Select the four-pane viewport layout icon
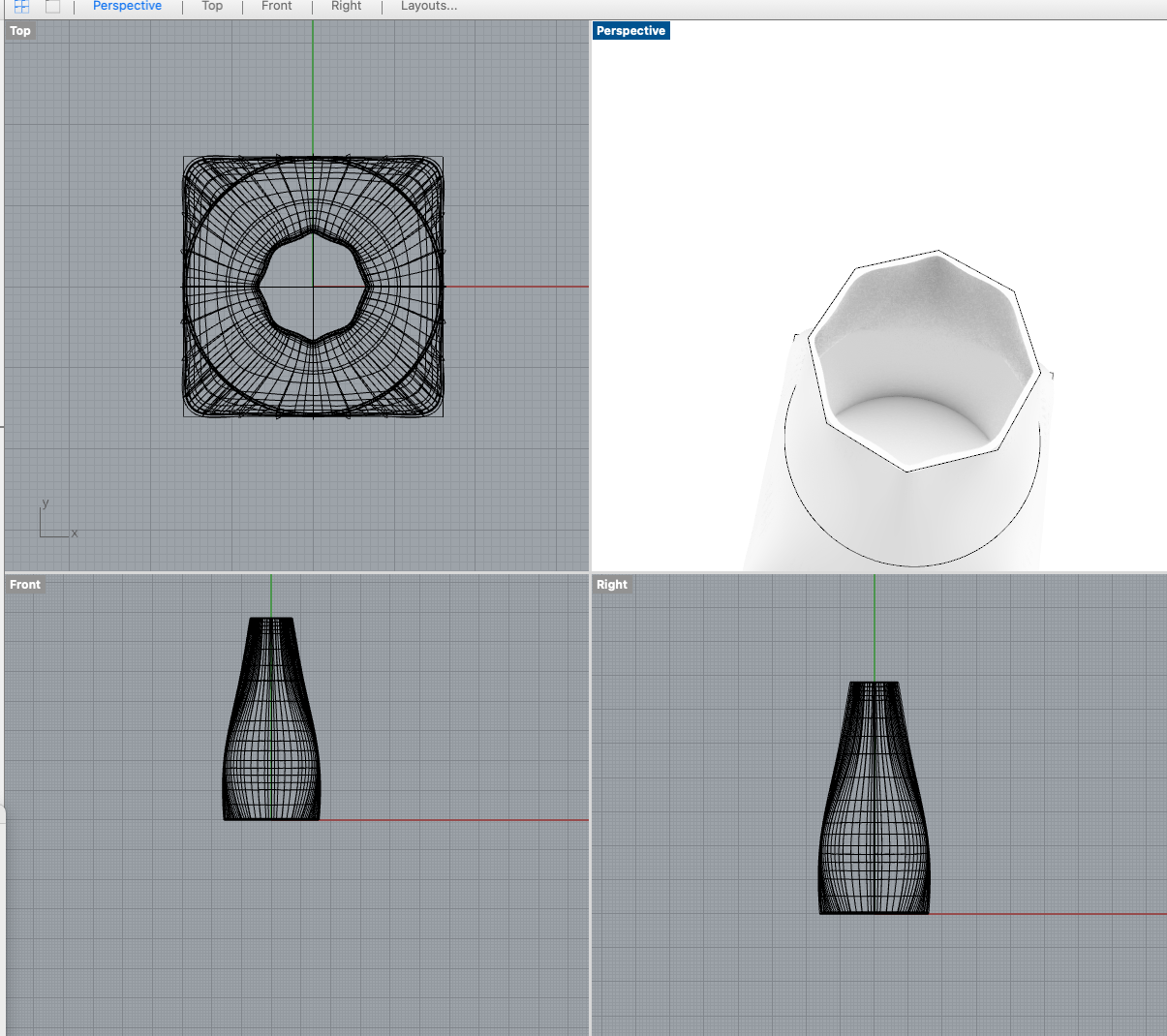1167x1036 pixels. coord(21,7)
